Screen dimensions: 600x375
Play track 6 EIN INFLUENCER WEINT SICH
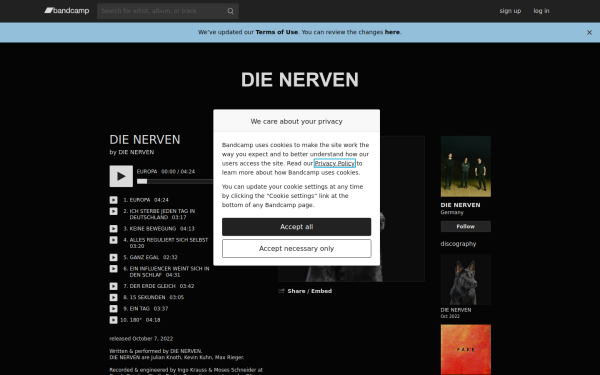(x=113, y=269)
